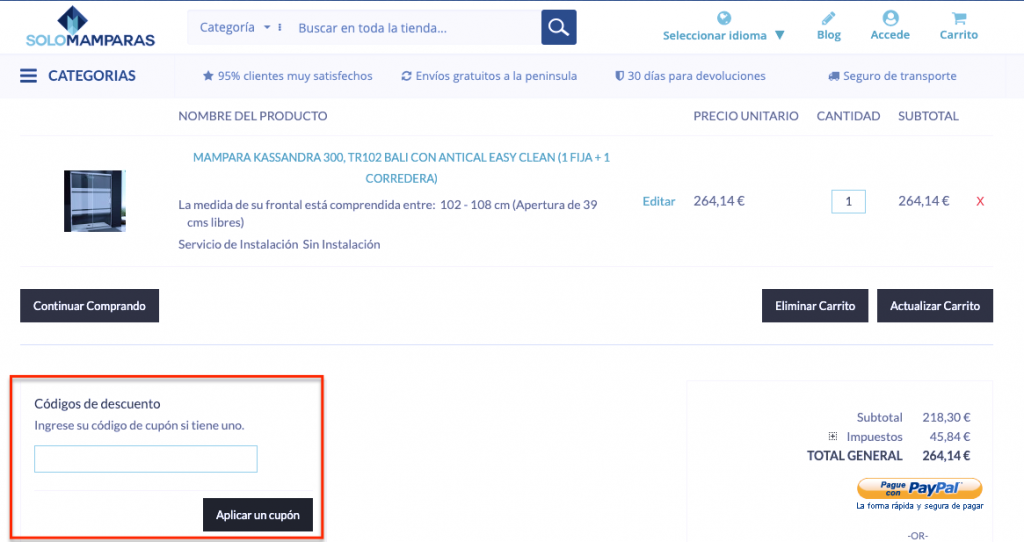
Task: Expand the Impuestos plus toggle
Action: (832, 437)
